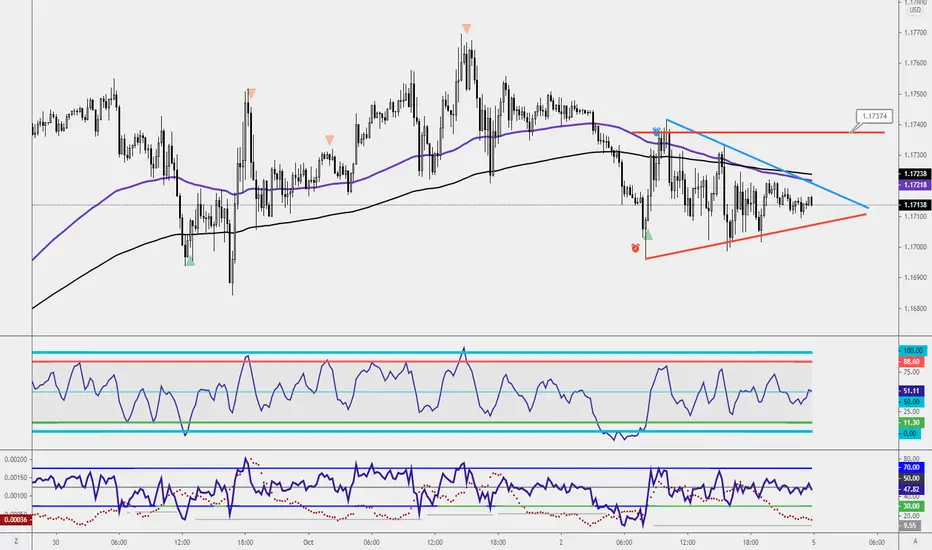The image size is (932, 550).
Task: Click the green 30.00 level label
Action: point(911,506)
